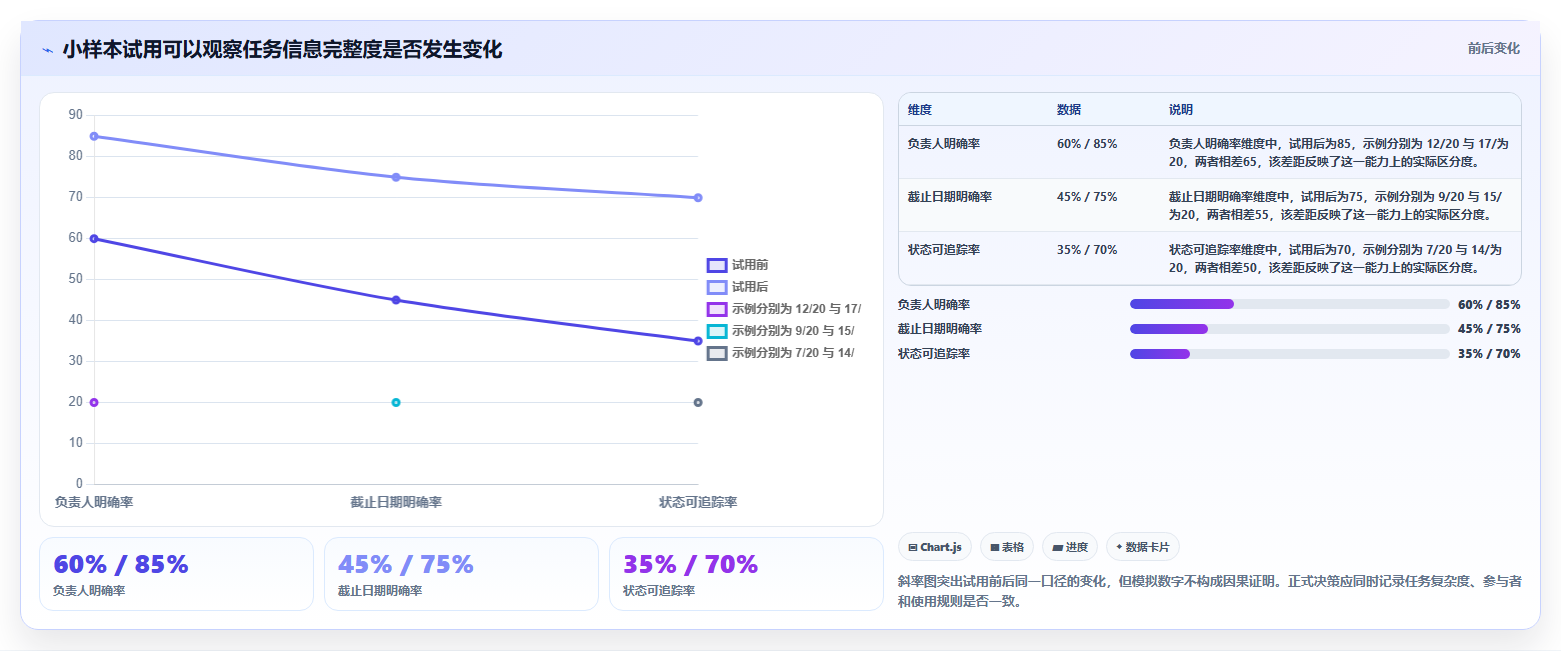Click 试用前 data point at 45
The height and width of the screenshot is (651, 1561).
[396, 300]
